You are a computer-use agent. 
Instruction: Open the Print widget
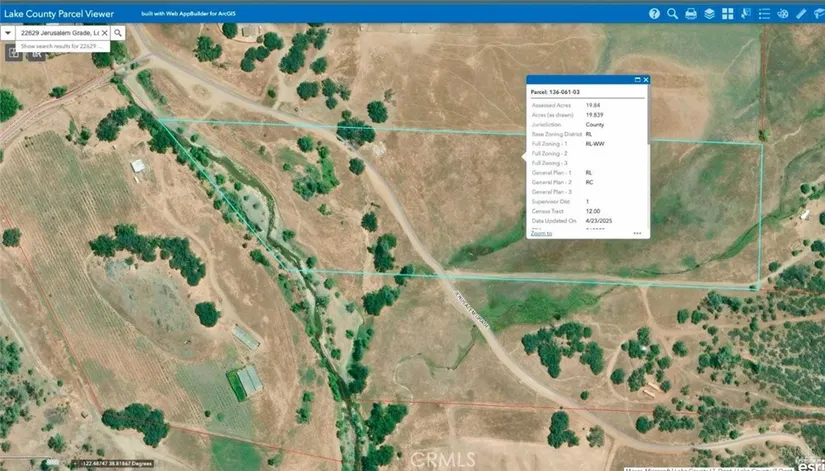(690, 14)
